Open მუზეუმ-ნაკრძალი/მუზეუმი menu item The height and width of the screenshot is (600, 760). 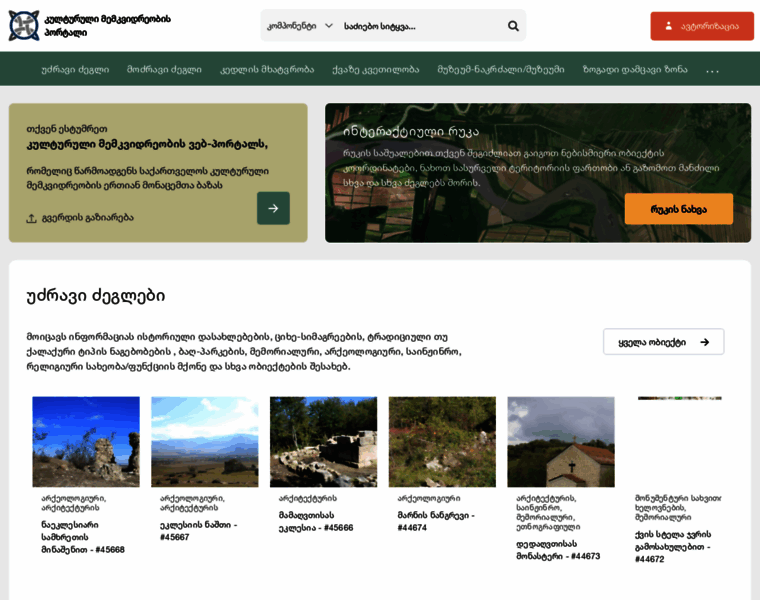pyautogui.click(x=501, y=69)
